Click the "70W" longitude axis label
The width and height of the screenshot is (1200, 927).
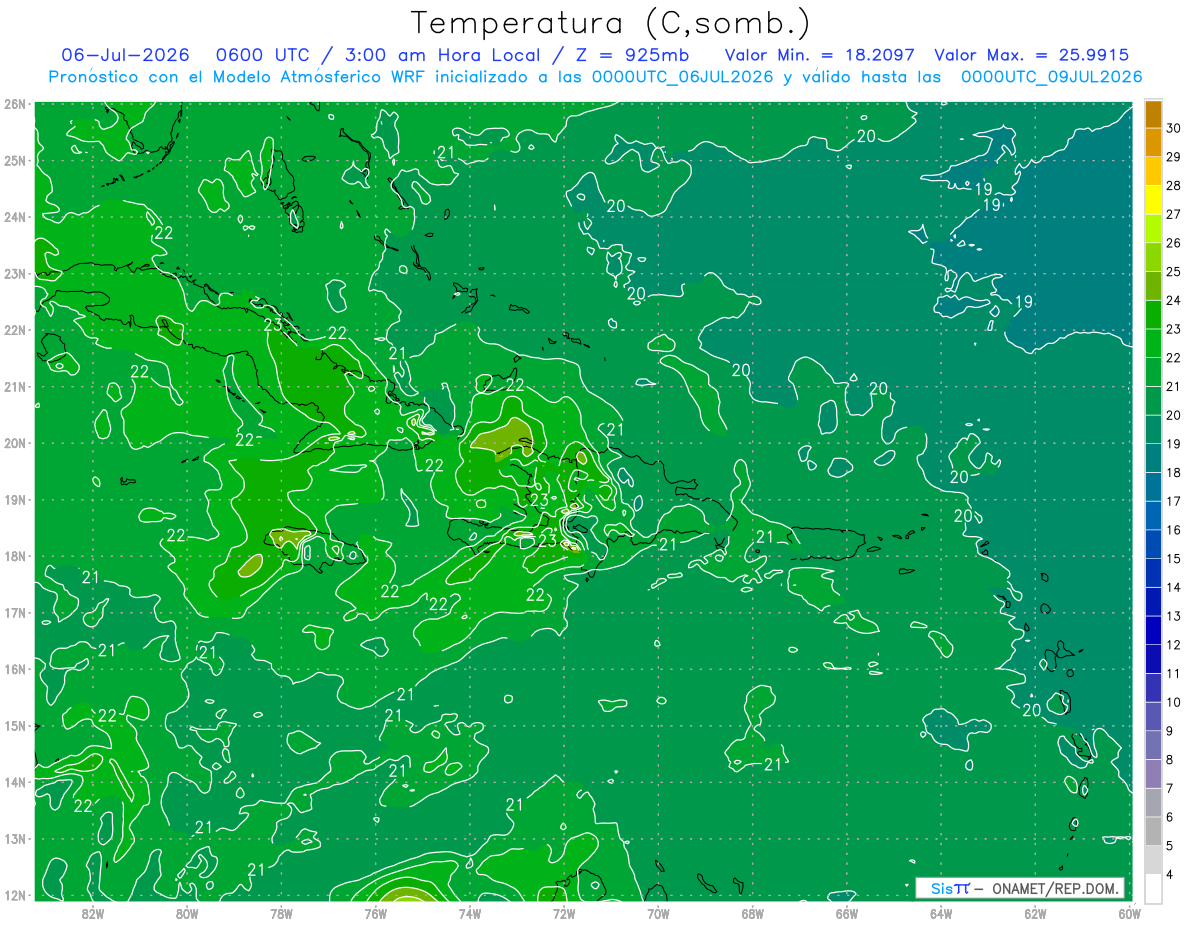[x=658, y=913]
